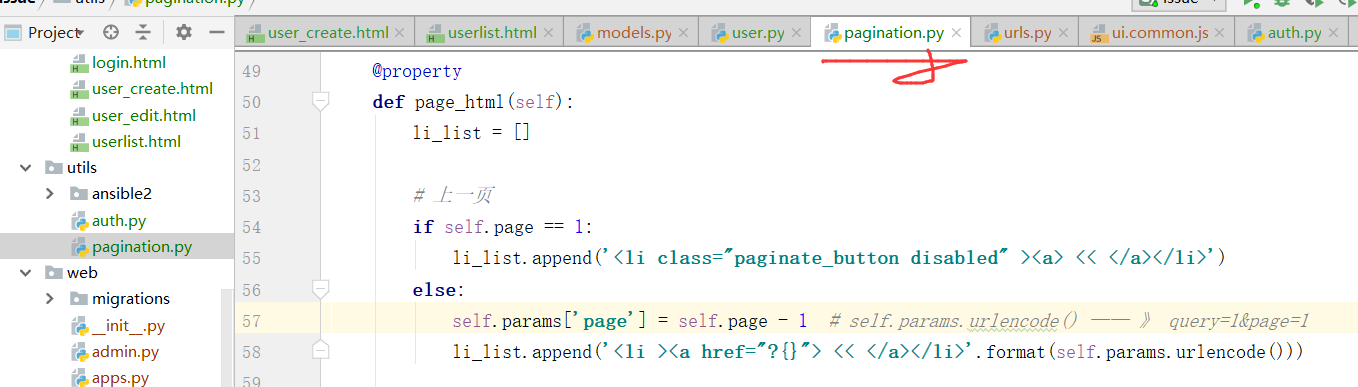This screenshot has width=1358, height=387.
Task: Switch to ui.common.js editor tab
Action: click(1161, 33)
